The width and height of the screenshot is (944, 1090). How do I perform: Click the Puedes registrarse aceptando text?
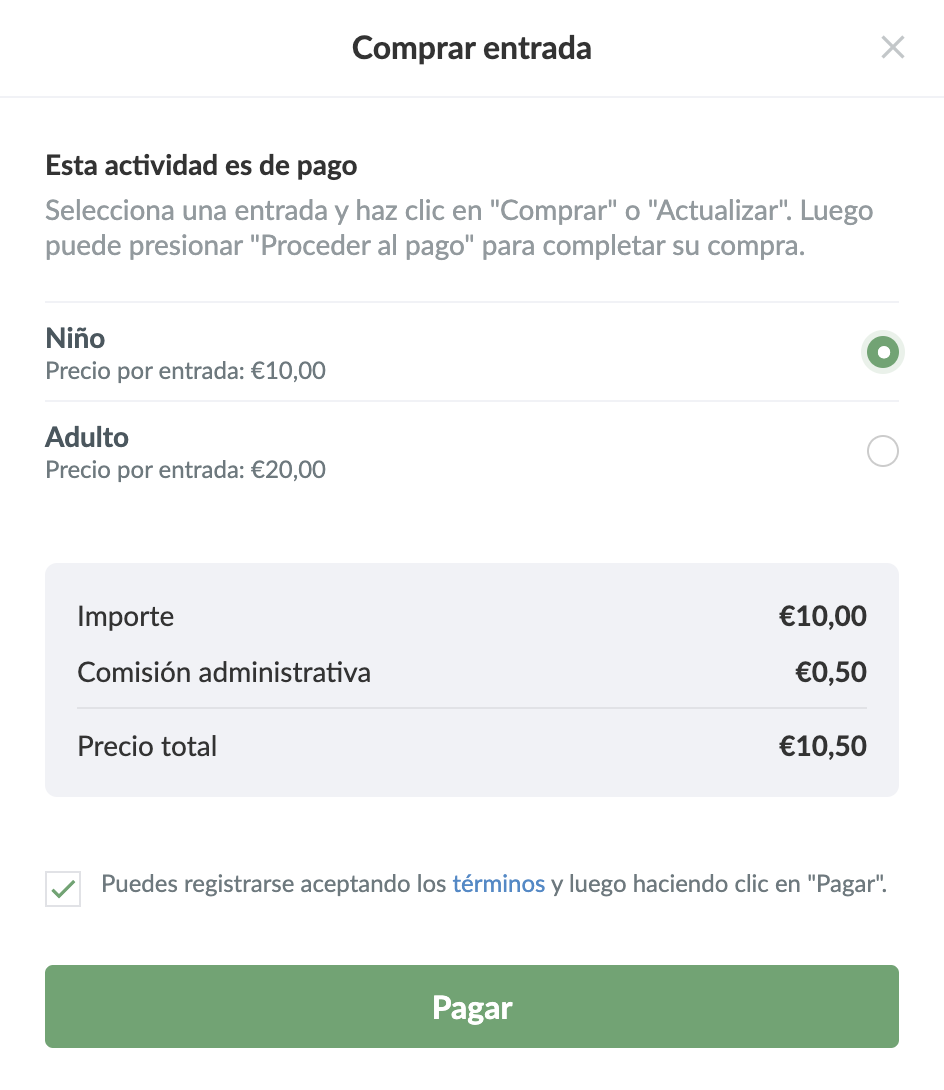274,884
